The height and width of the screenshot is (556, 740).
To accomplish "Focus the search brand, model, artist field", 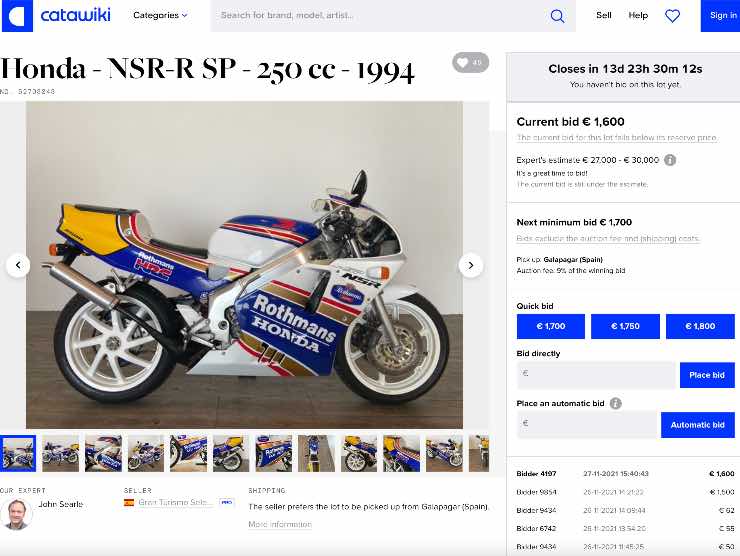I will [380, 16].
